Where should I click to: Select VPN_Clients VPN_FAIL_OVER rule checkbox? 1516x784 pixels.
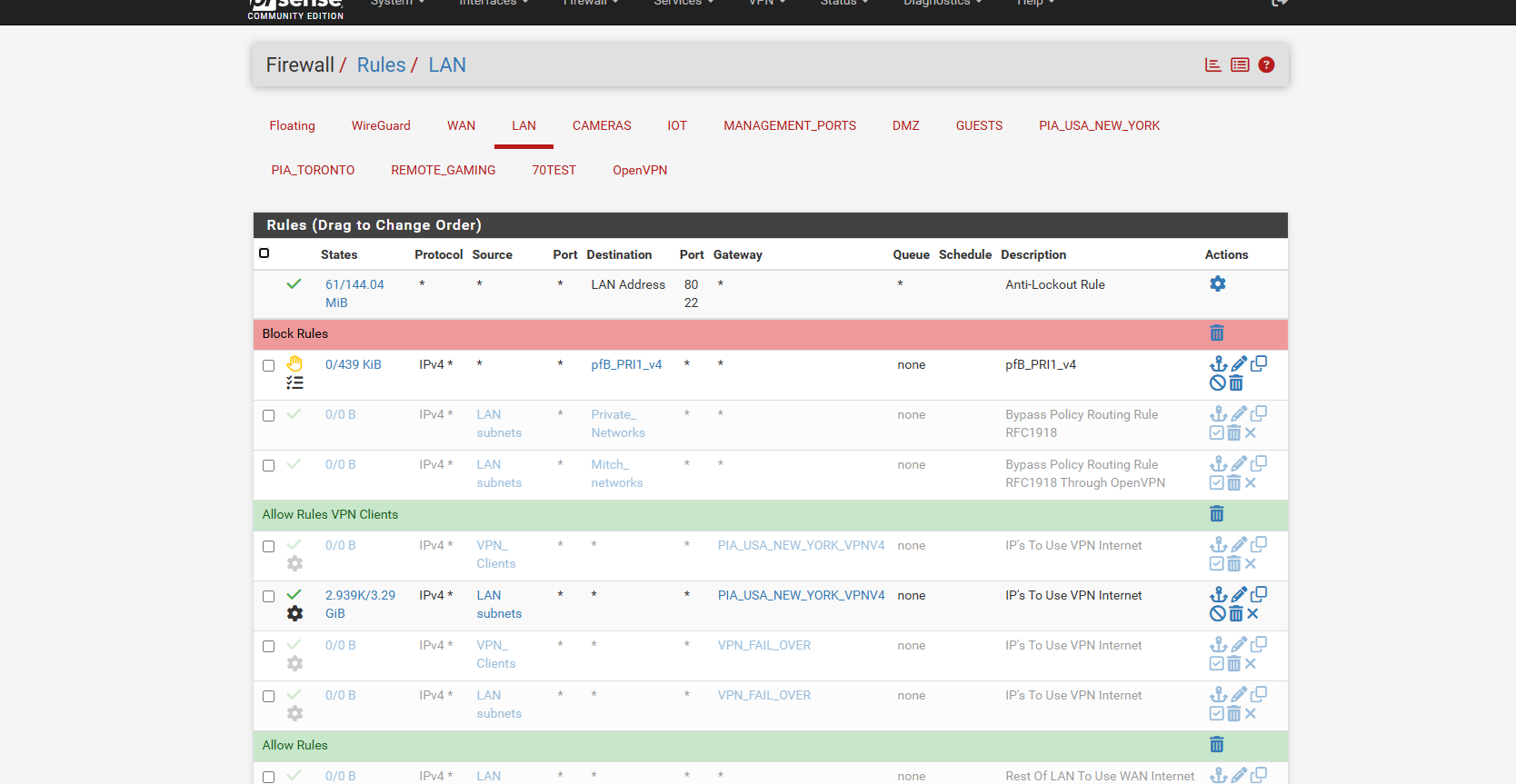point(268,646)
